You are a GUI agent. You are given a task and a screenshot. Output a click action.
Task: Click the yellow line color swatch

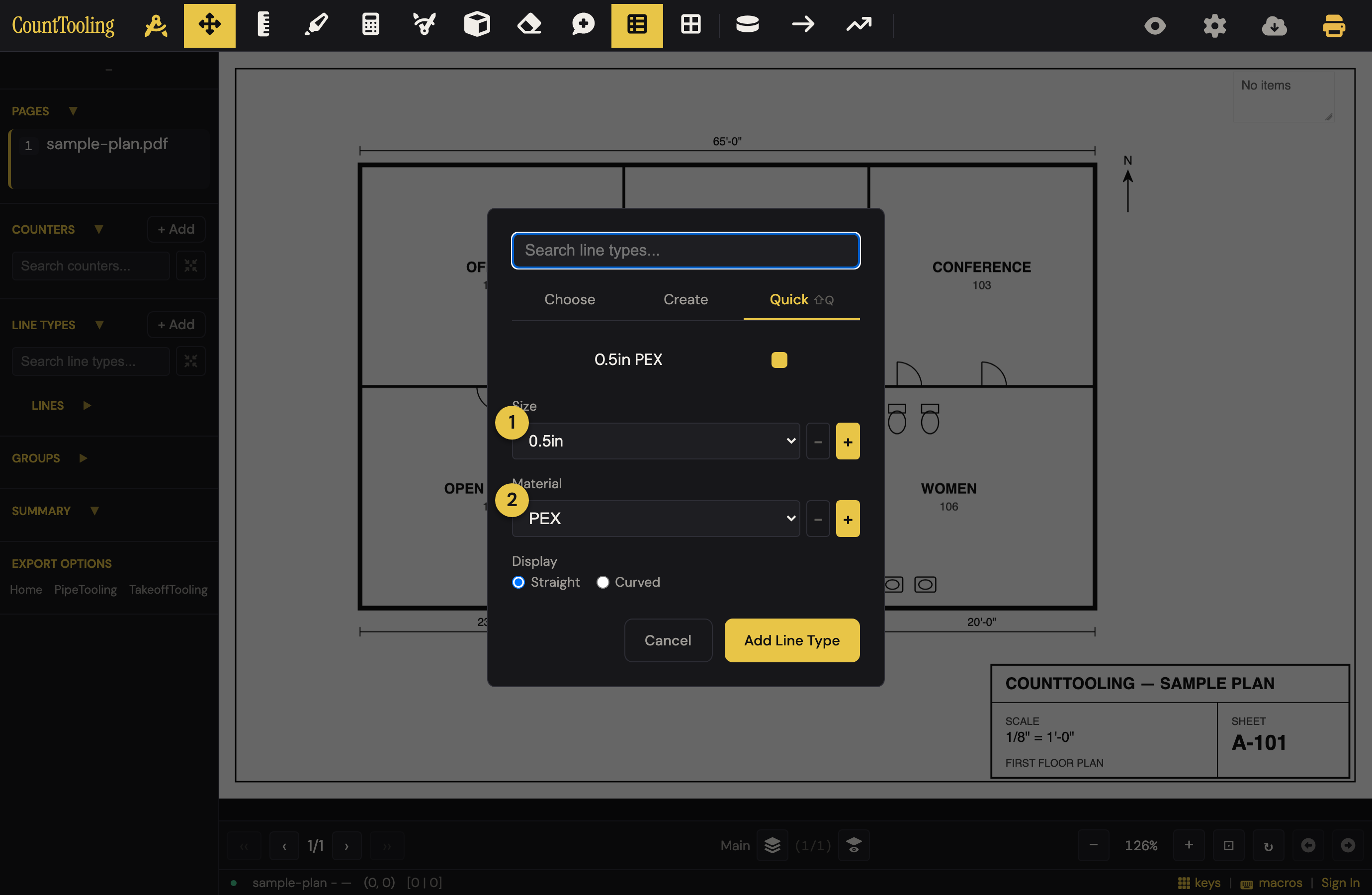[x=779, y=360]
